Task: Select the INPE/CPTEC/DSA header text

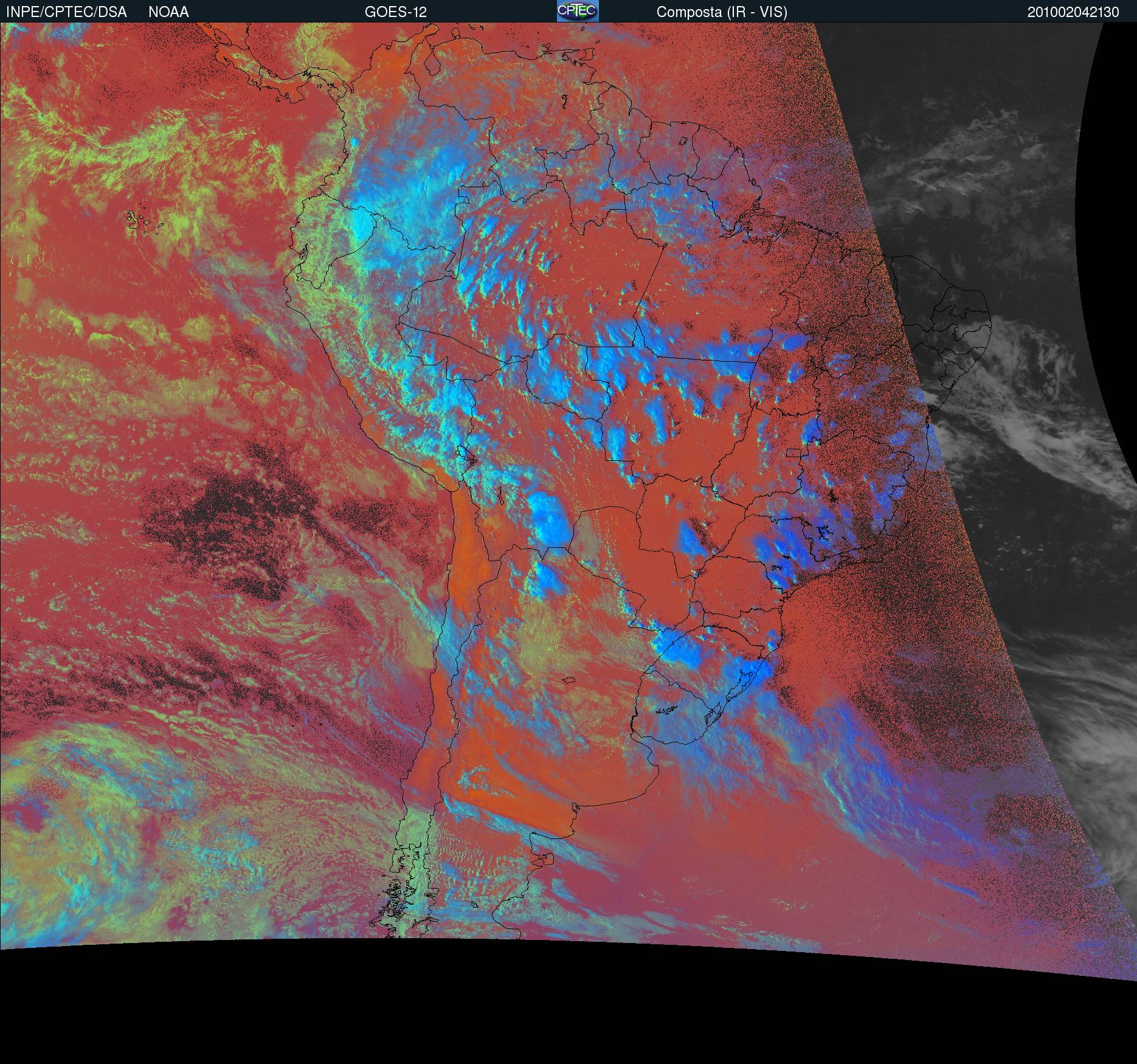Action: [66, 12]
